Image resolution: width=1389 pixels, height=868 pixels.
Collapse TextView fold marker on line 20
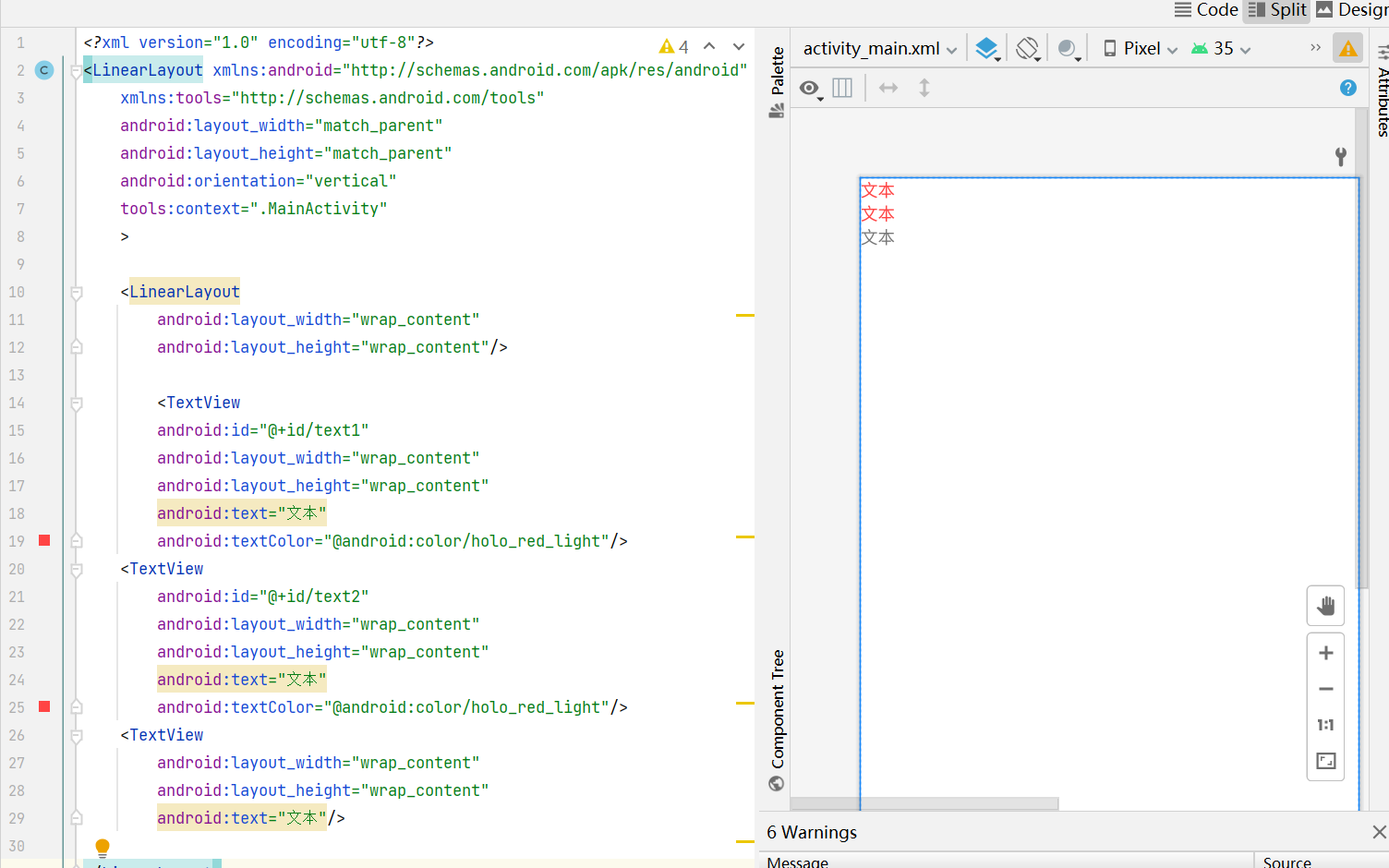77,570
